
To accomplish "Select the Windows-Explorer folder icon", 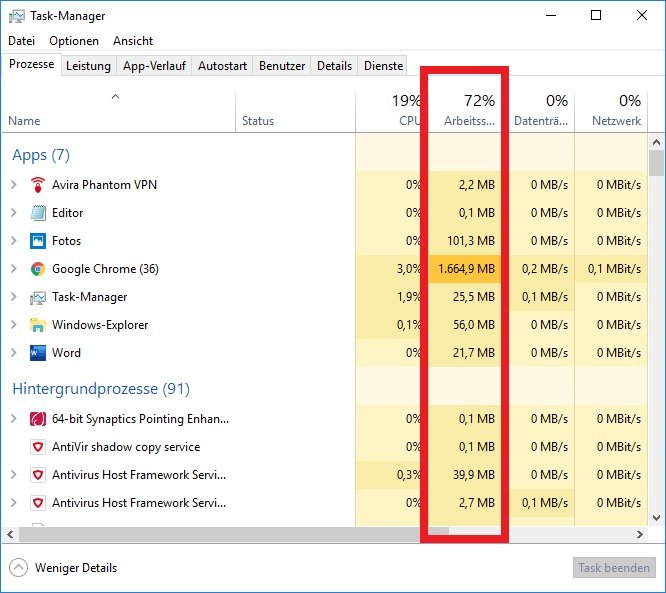I will 38,325.
